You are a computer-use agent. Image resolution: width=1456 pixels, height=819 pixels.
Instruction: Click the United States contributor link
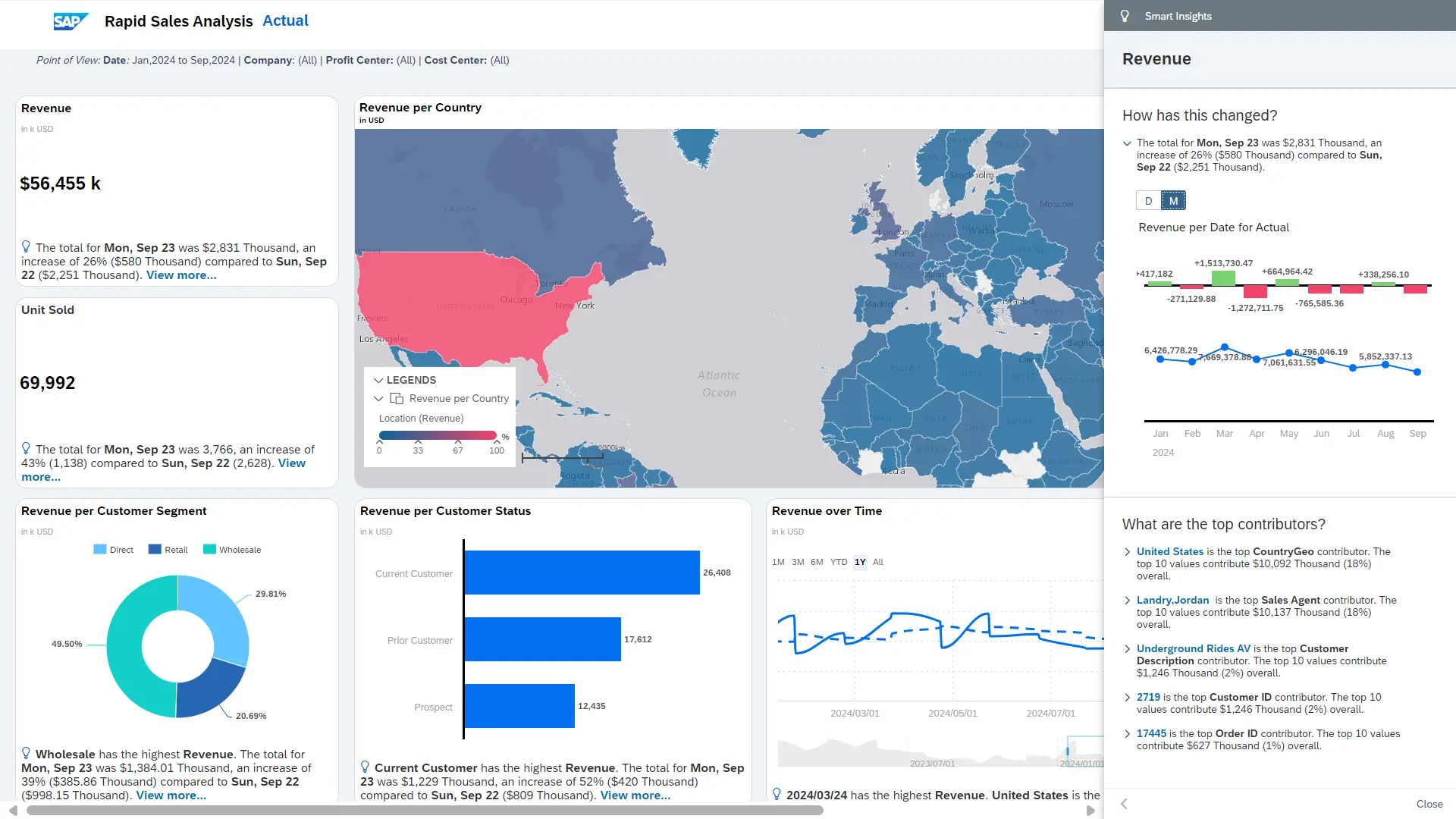point(1170,552)
